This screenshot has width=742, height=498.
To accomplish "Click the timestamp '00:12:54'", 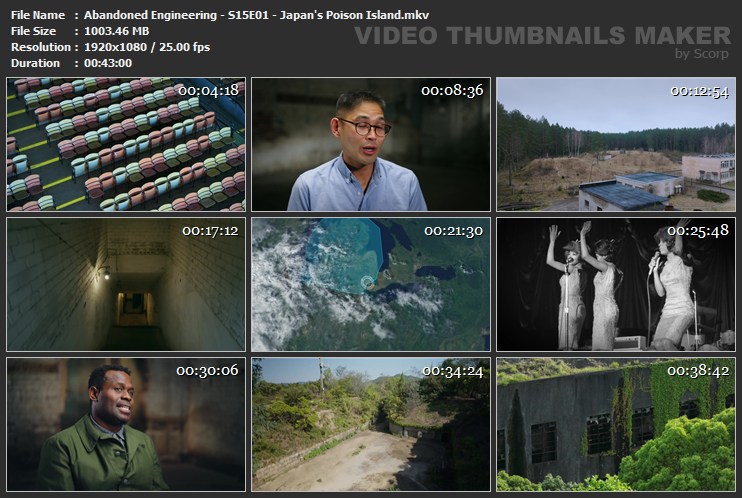I will click(x=699, y=91).
